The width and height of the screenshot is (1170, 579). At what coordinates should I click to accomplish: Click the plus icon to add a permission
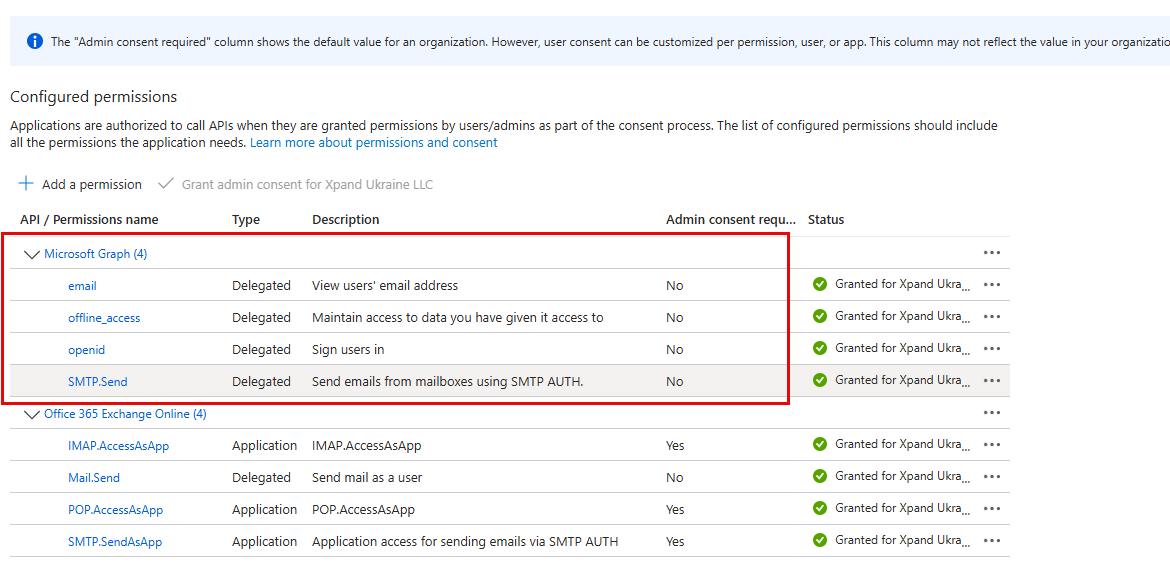click(27, 184)
